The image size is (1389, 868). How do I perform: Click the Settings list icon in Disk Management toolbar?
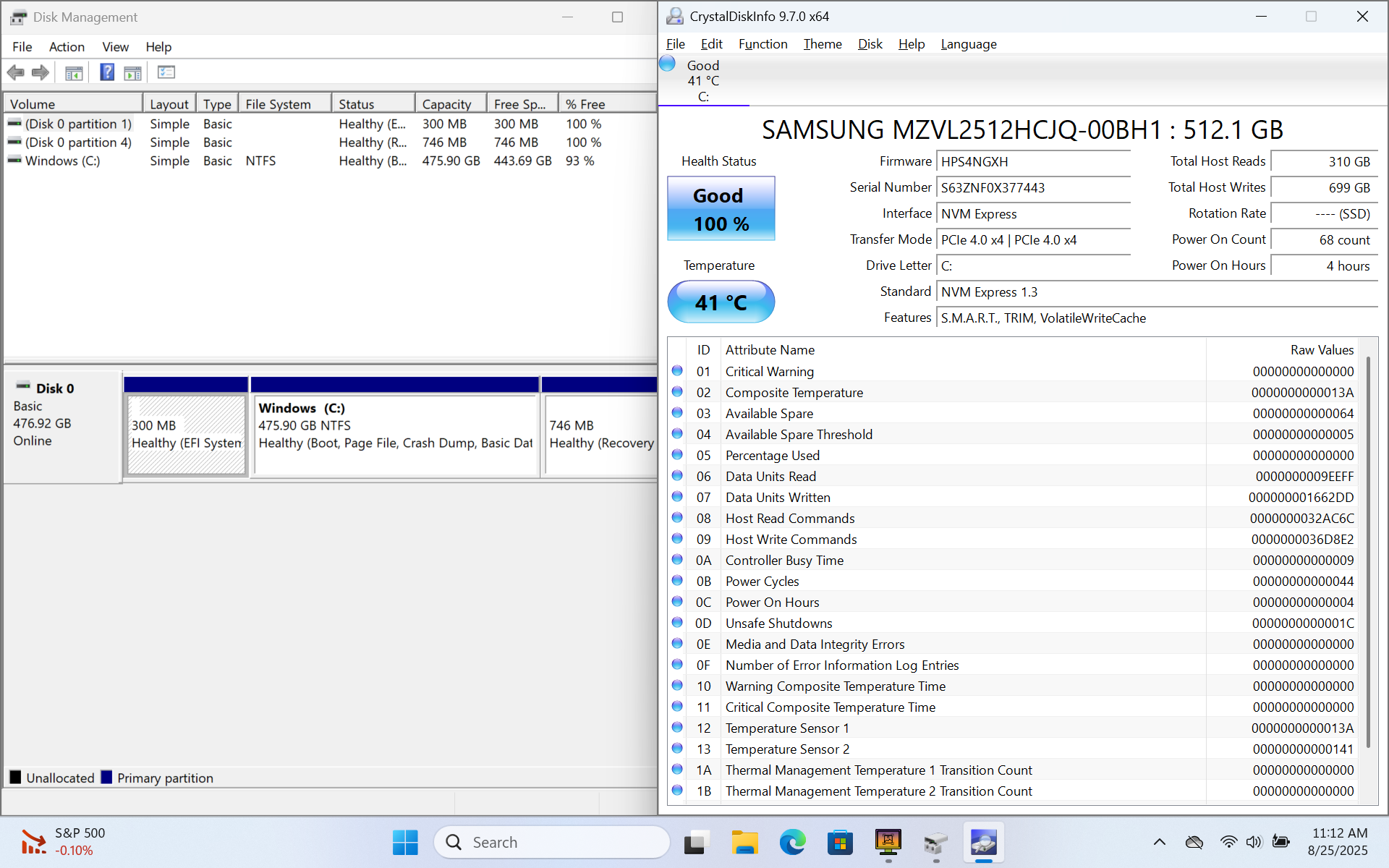tap(166, 72)
